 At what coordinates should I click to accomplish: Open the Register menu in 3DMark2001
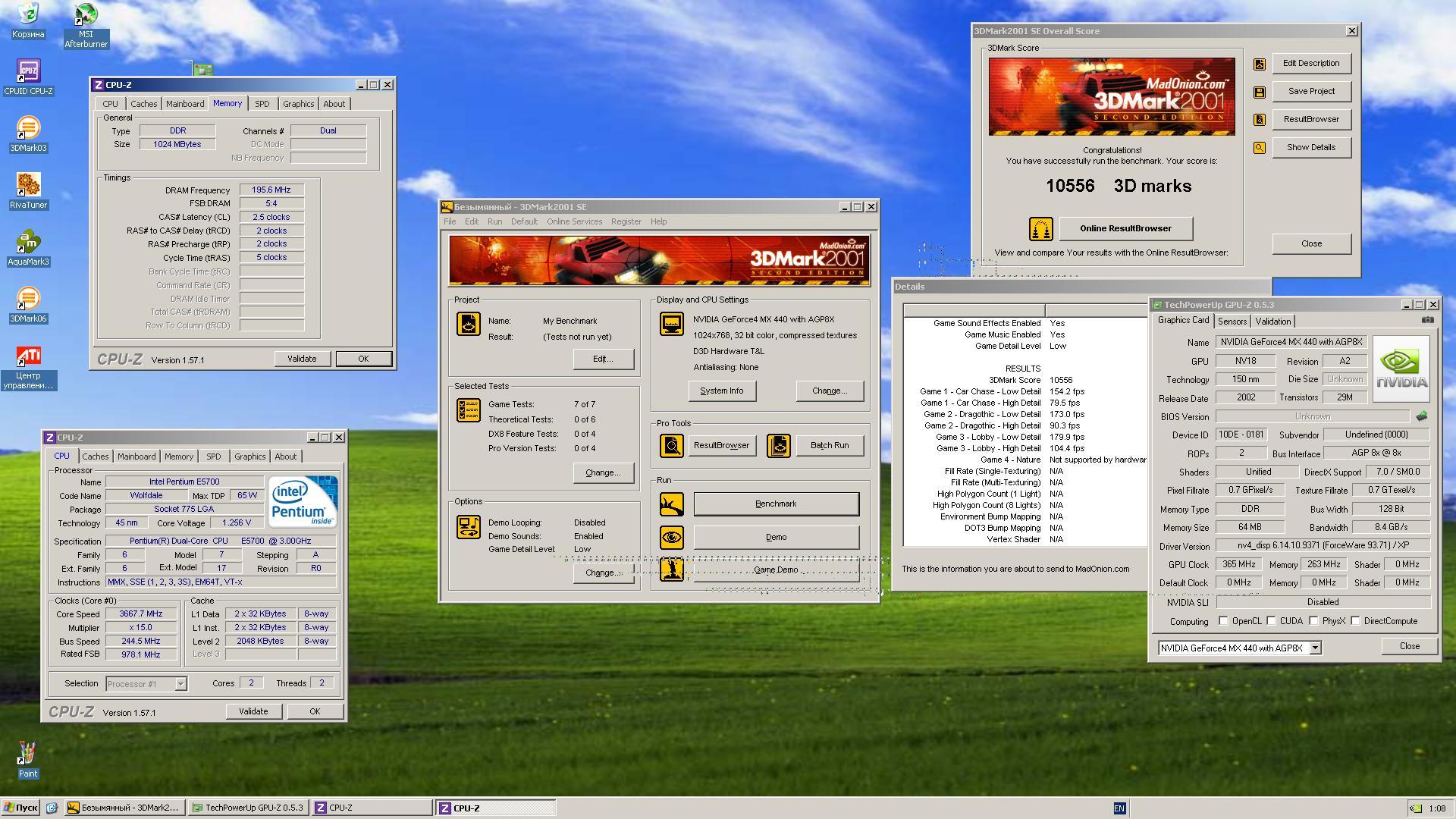pyautogui.click(x=626, y=221)
